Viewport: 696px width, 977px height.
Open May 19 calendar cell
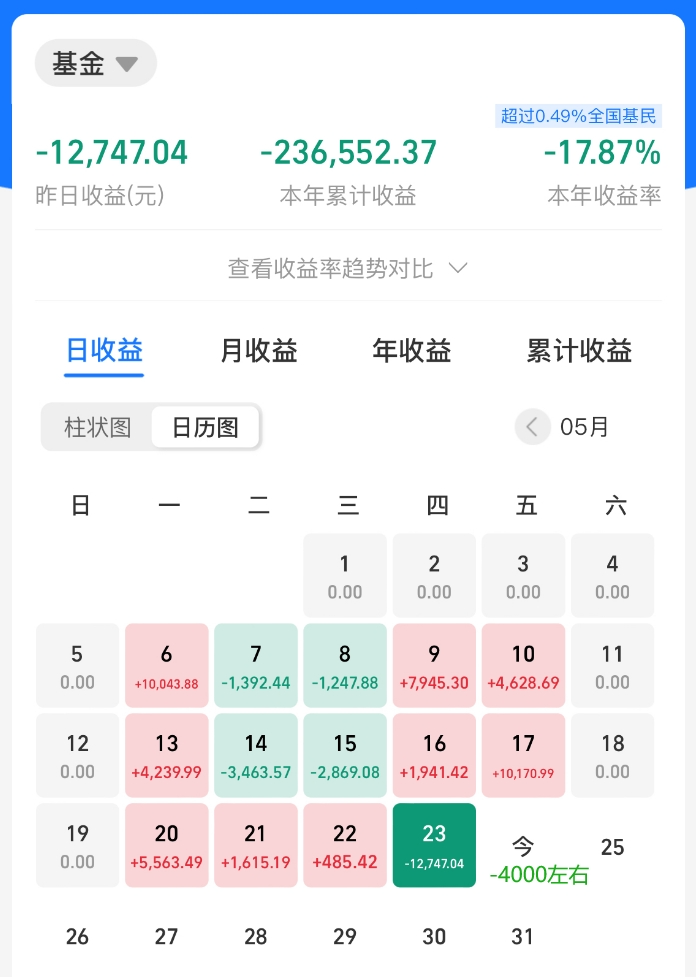[x=77, y=845]
